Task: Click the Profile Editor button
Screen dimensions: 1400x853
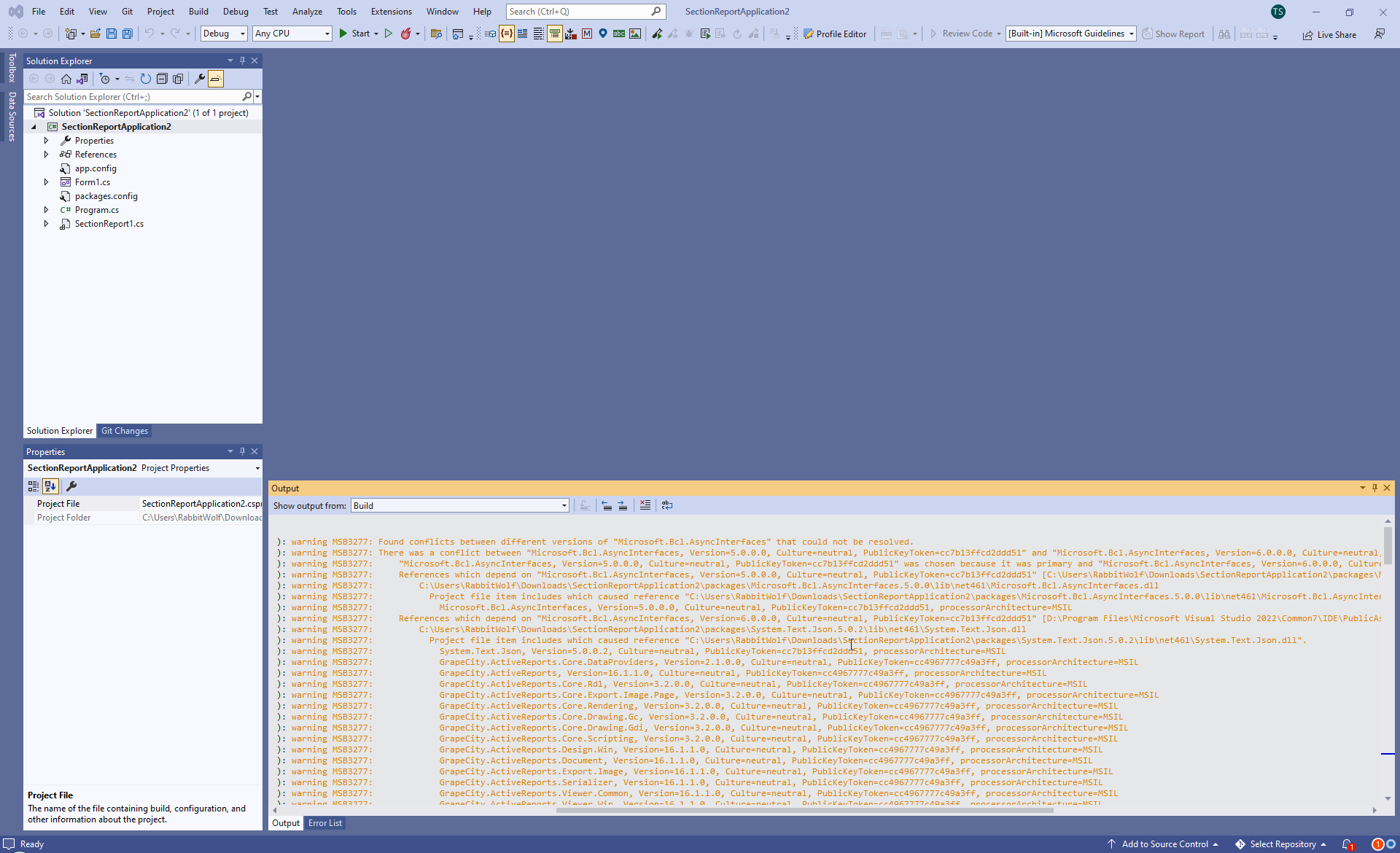Action: tap(835, 34)
